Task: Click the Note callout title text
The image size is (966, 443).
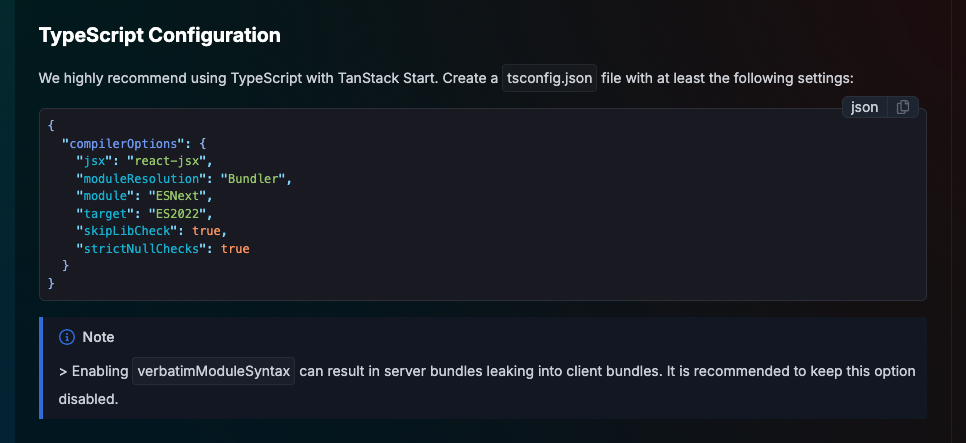Action: coord(99,337)
